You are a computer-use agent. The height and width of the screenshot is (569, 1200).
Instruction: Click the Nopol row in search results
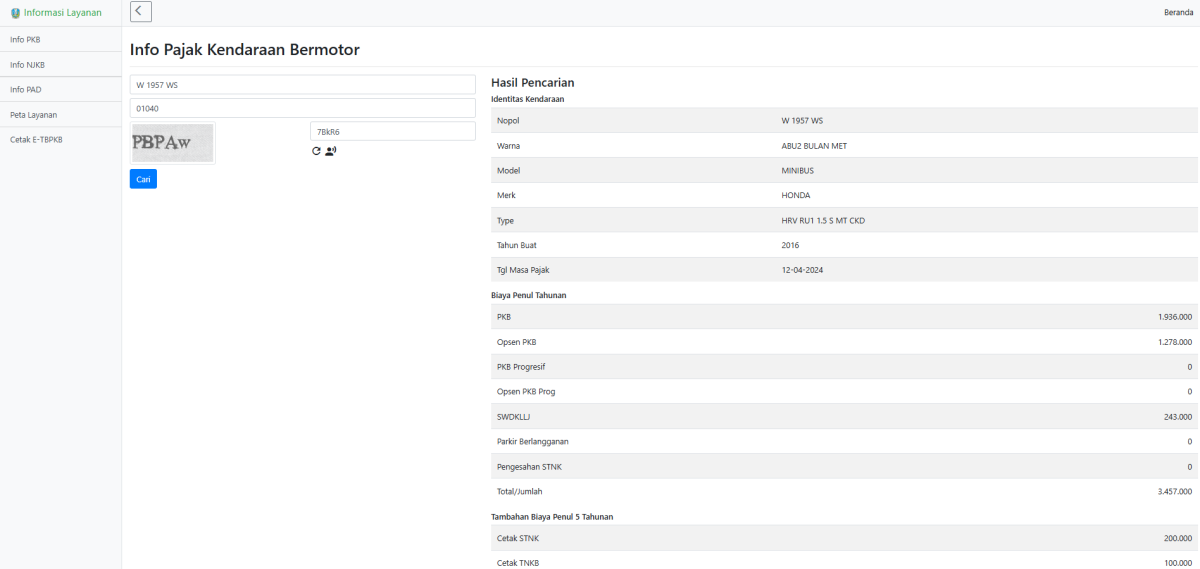click(x=844, y=121)
